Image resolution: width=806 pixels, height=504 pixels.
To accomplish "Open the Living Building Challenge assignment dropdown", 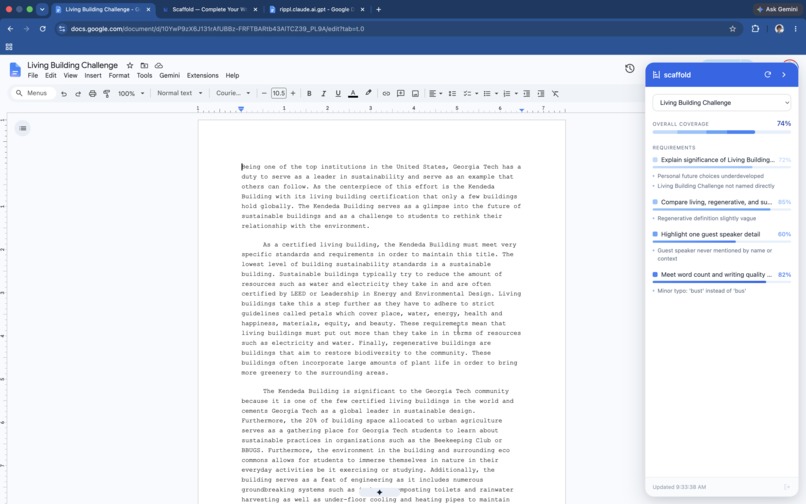I will tap(722, 103).
